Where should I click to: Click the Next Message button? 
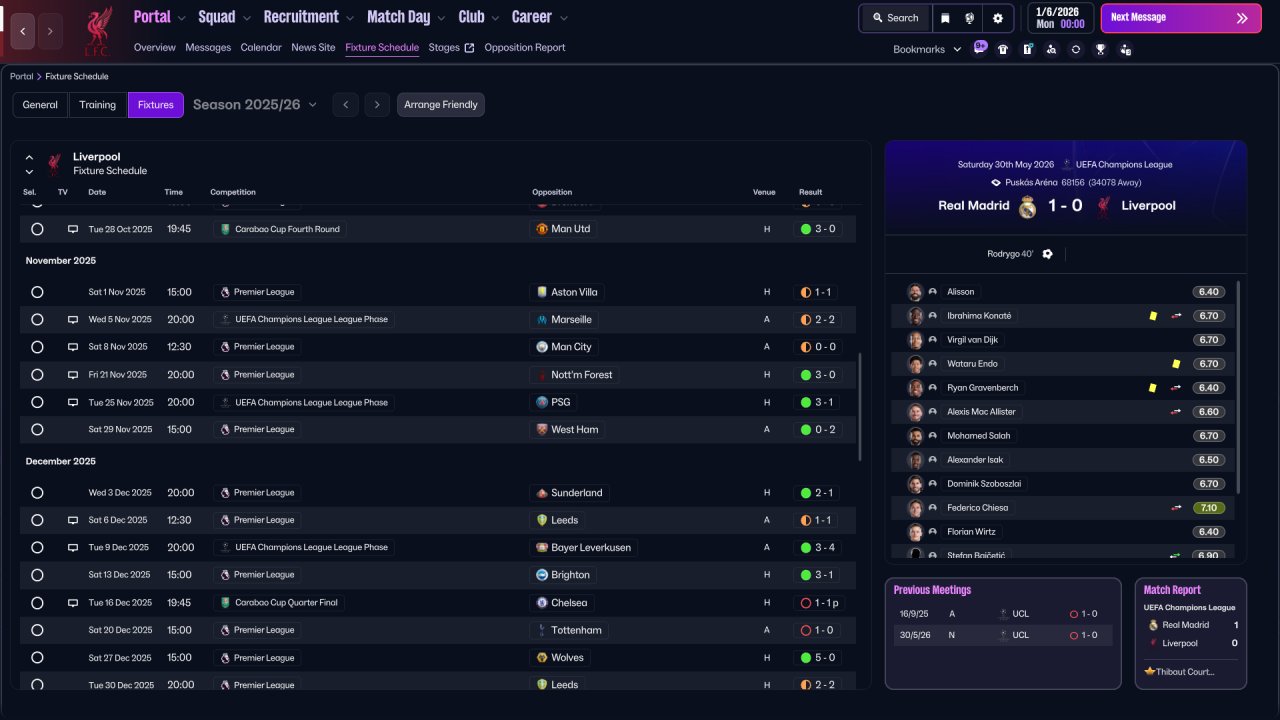pyautogui.click(x=1179, y=18)
